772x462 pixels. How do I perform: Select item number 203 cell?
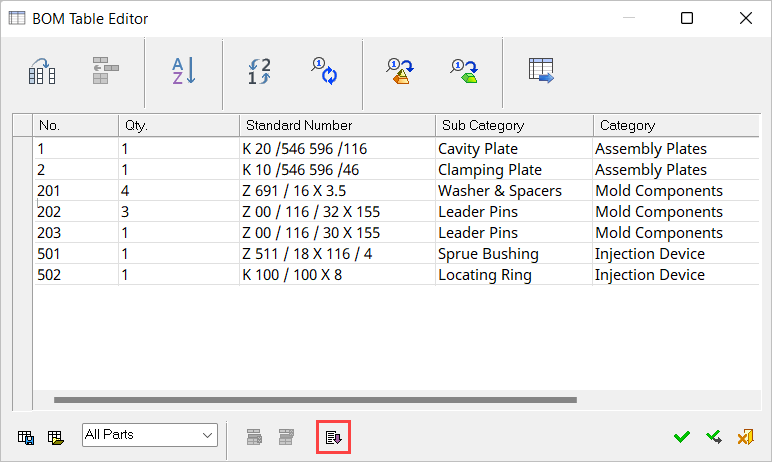pyautogui.click(x=75, y=233)
